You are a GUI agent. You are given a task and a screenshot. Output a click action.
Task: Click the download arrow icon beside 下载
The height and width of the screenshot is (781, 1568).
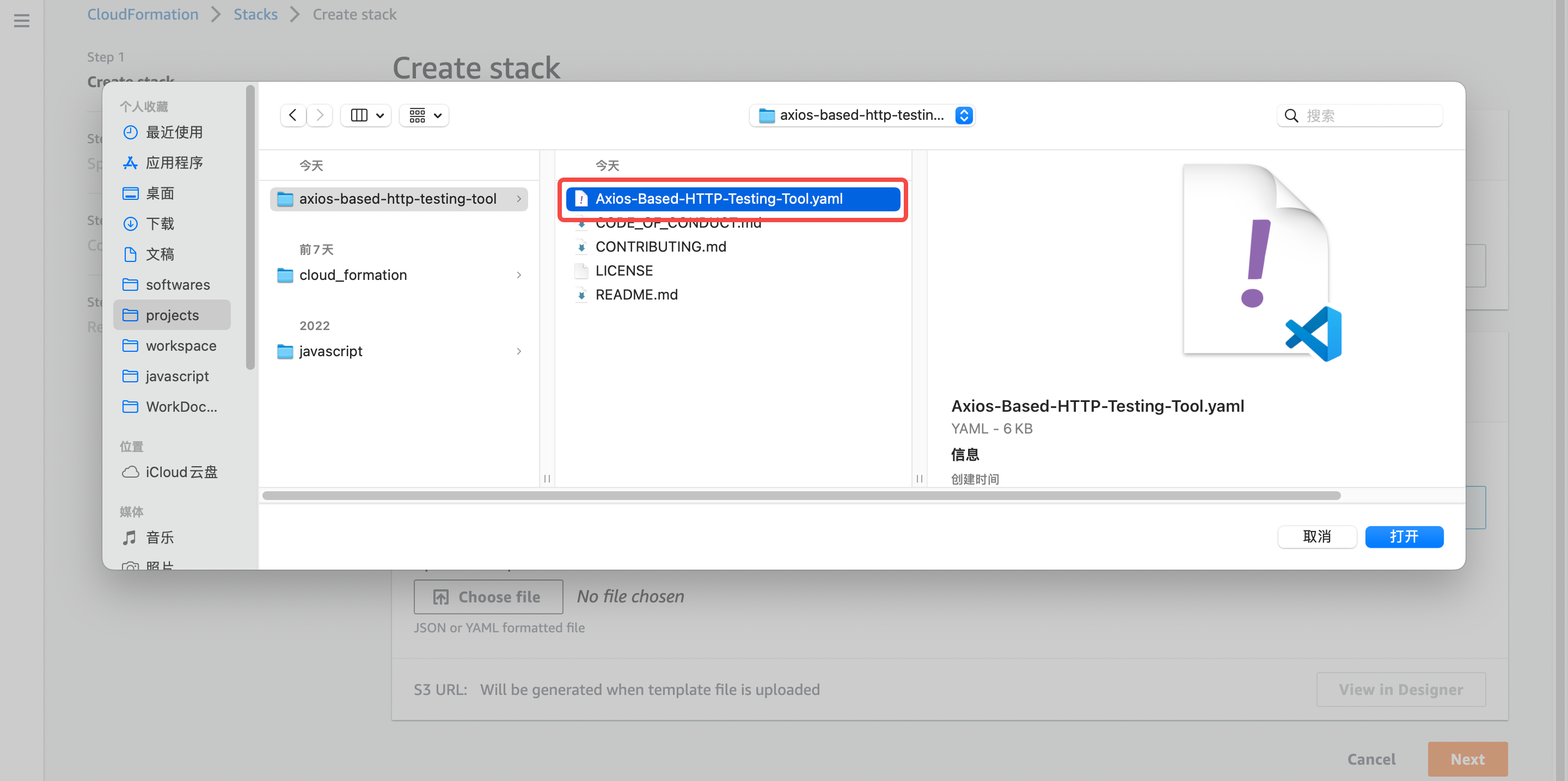130,223
